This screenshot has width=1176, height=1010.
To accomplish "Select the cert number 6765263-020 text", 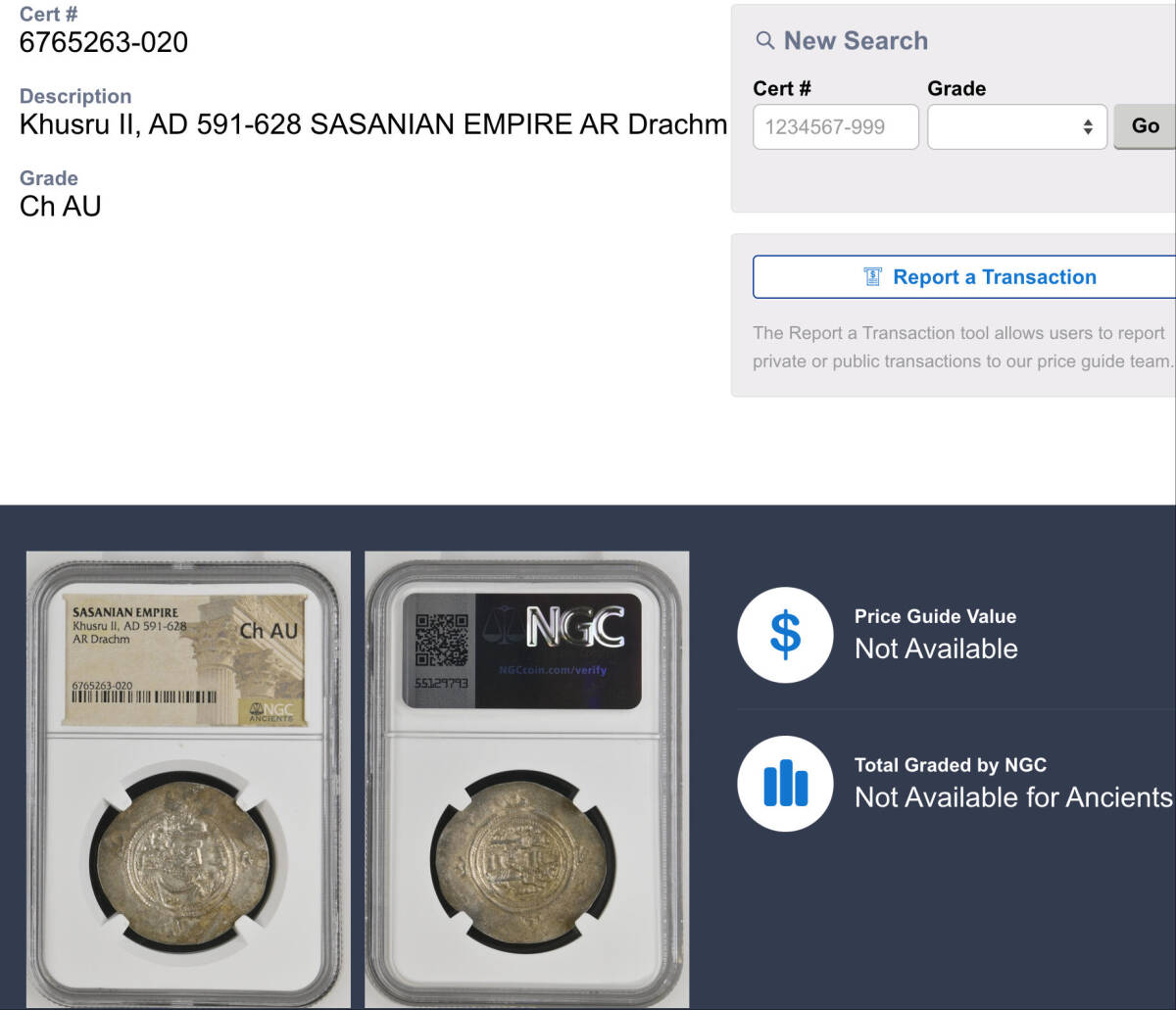I will pyautogui.click(x=104, y=42).
